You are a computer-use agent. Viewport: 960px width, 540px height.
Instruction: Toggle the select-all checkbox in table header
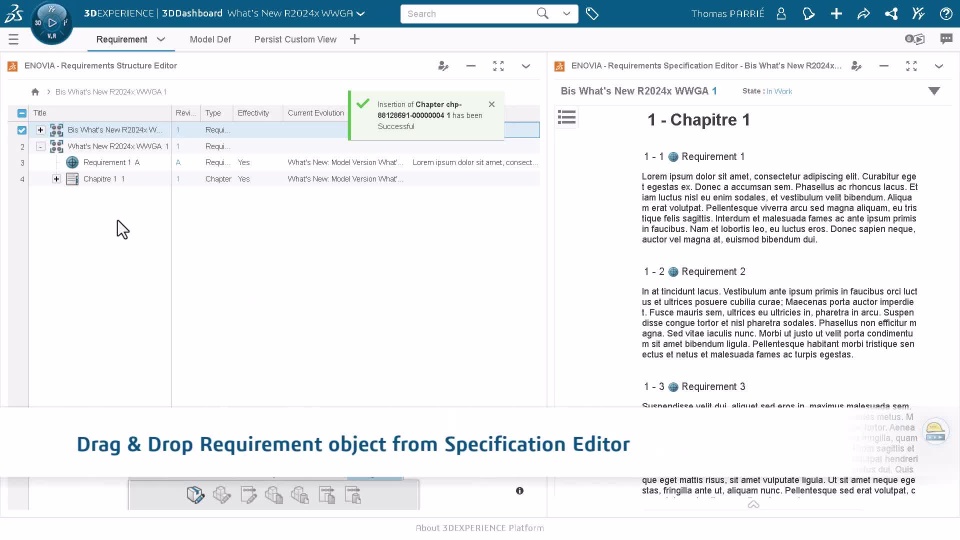point(22,113)
